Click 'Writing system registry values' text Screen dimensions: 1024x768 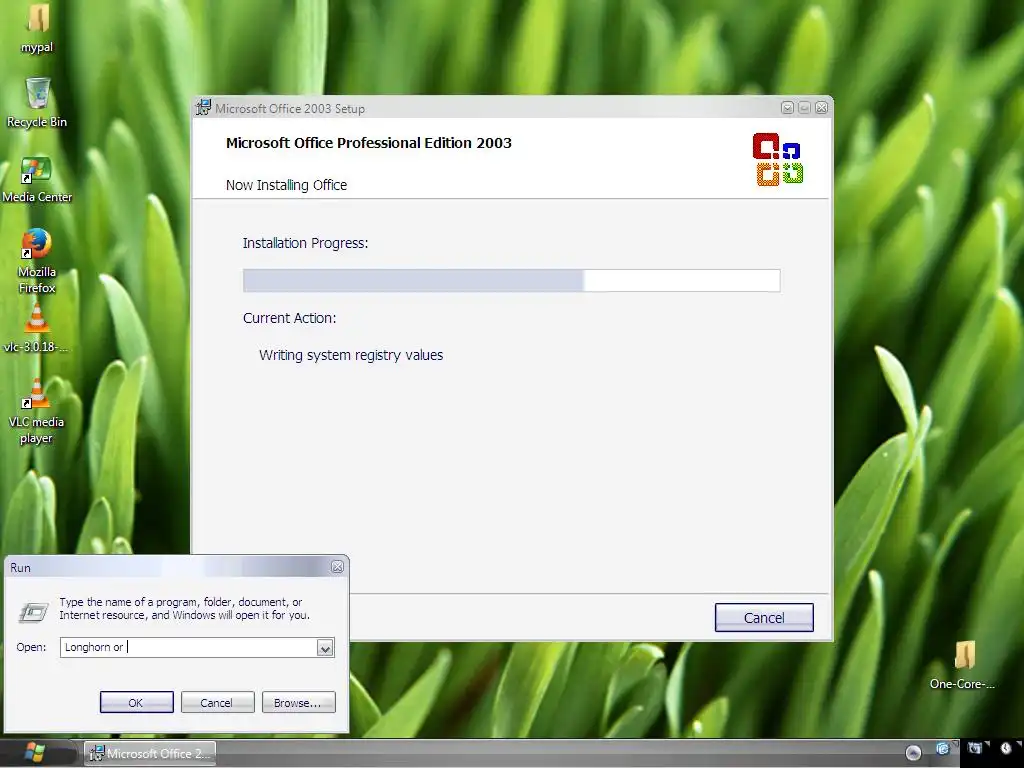pos(351,355)
